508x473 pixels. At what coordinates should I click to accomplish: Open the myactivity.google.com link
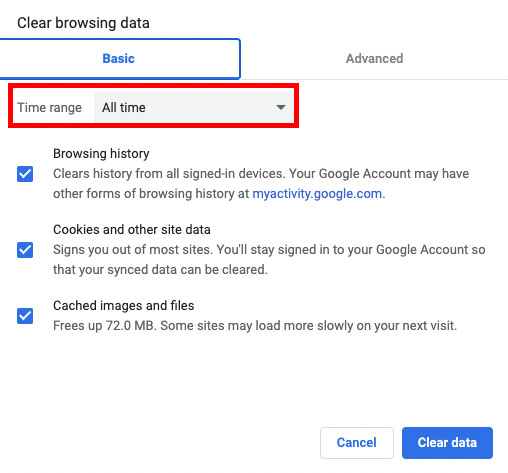[x=317, y=194]
